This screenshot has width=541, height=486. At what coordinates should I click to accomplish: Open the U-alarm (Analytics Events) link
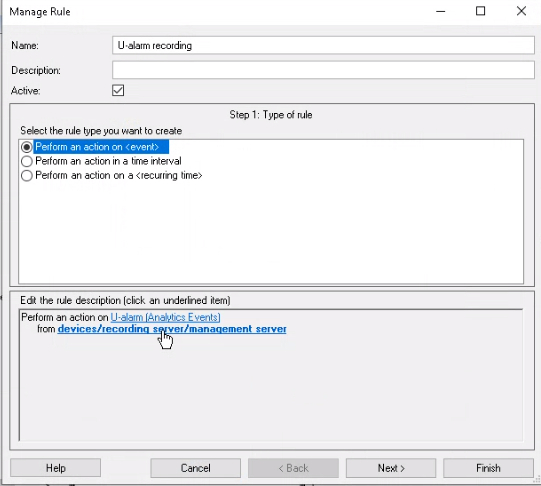tap(165, 317)
